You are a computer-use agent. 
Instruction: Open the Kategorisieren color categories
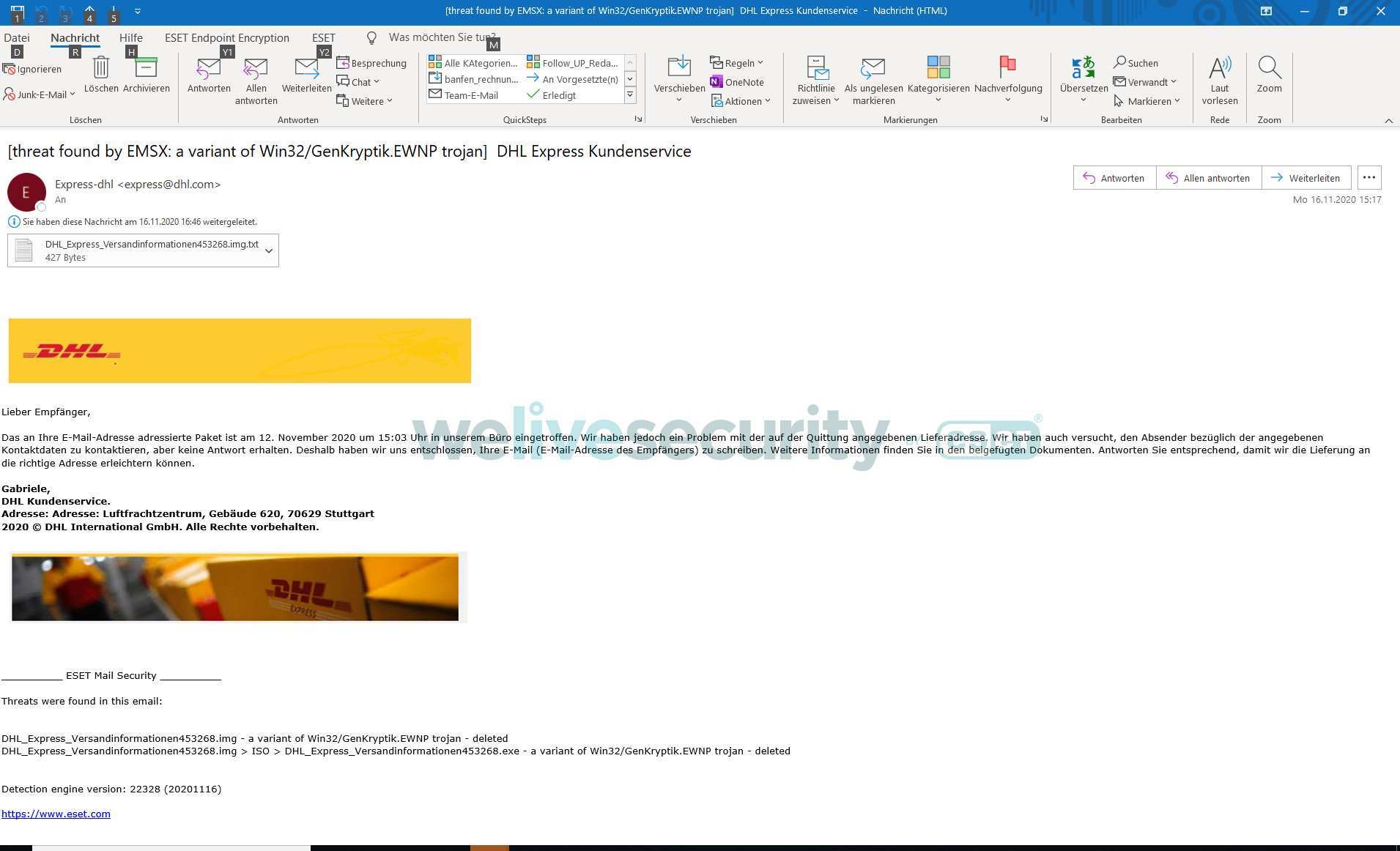point(938,69)
